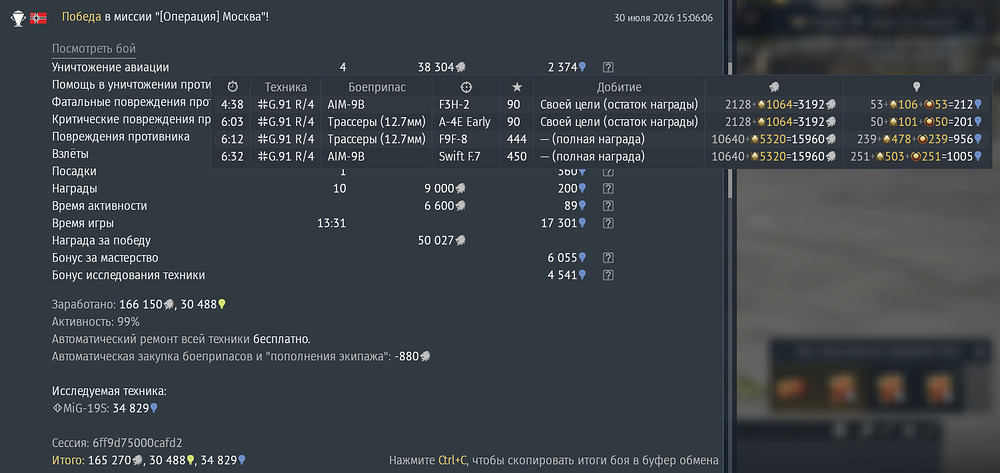Click the score value 444
Image resolution: width=1000 pixels, height=473 pixels.
tap(517, 139)
